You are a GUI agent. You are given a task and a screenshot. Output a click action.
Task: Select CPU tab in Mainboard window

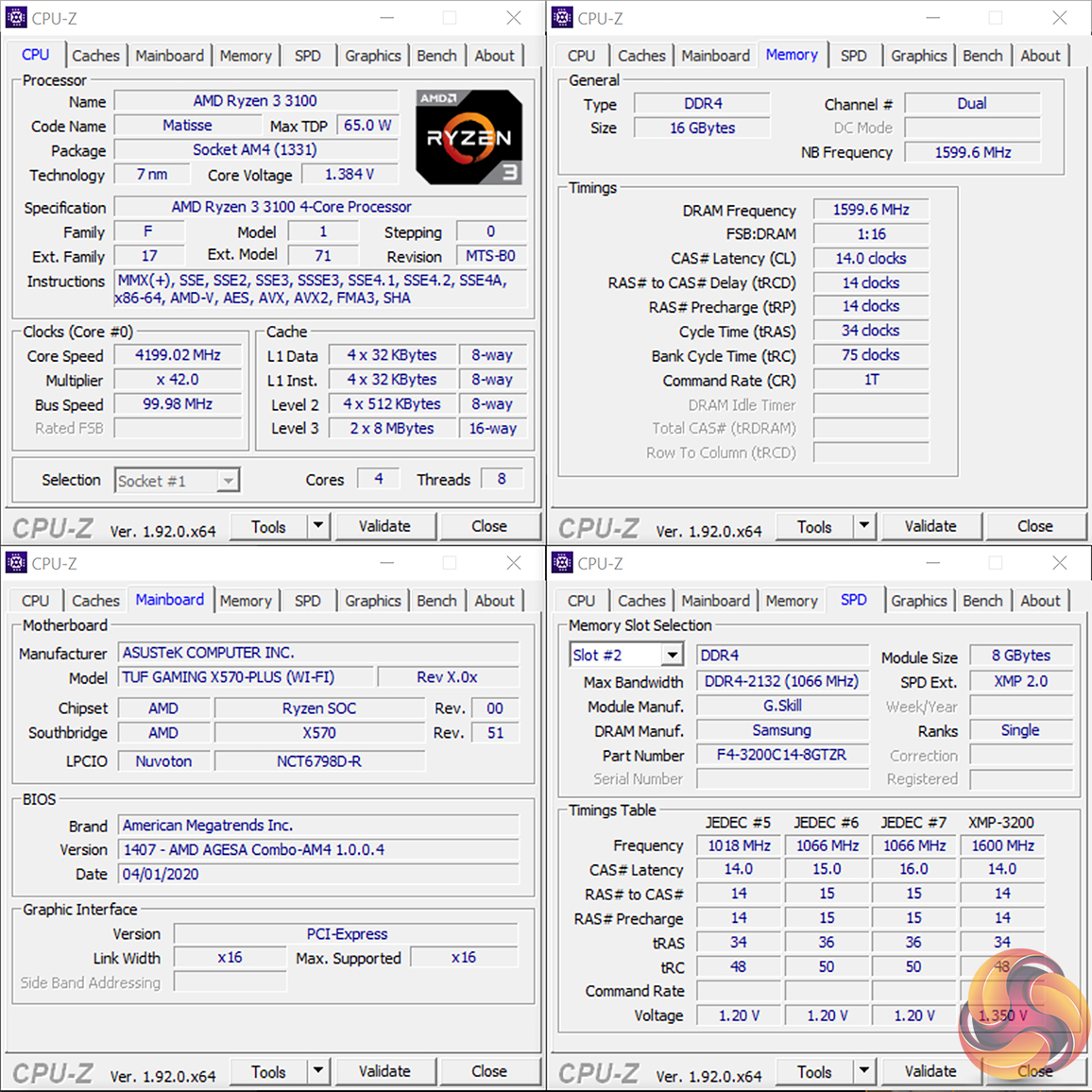tap(36, 601)
